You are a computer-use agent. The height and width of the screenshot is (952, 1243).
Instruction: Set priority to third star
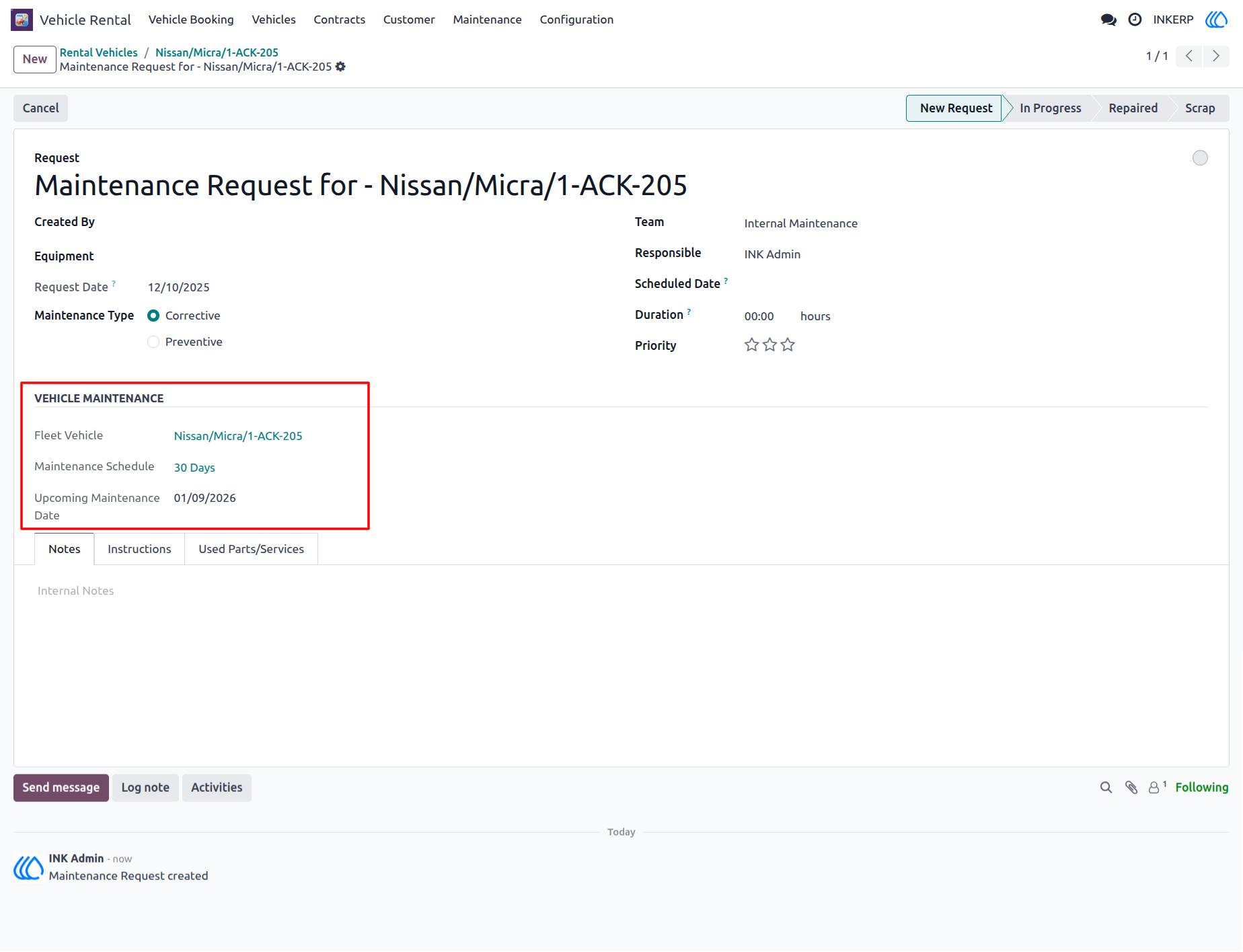(x=788, y=345)
